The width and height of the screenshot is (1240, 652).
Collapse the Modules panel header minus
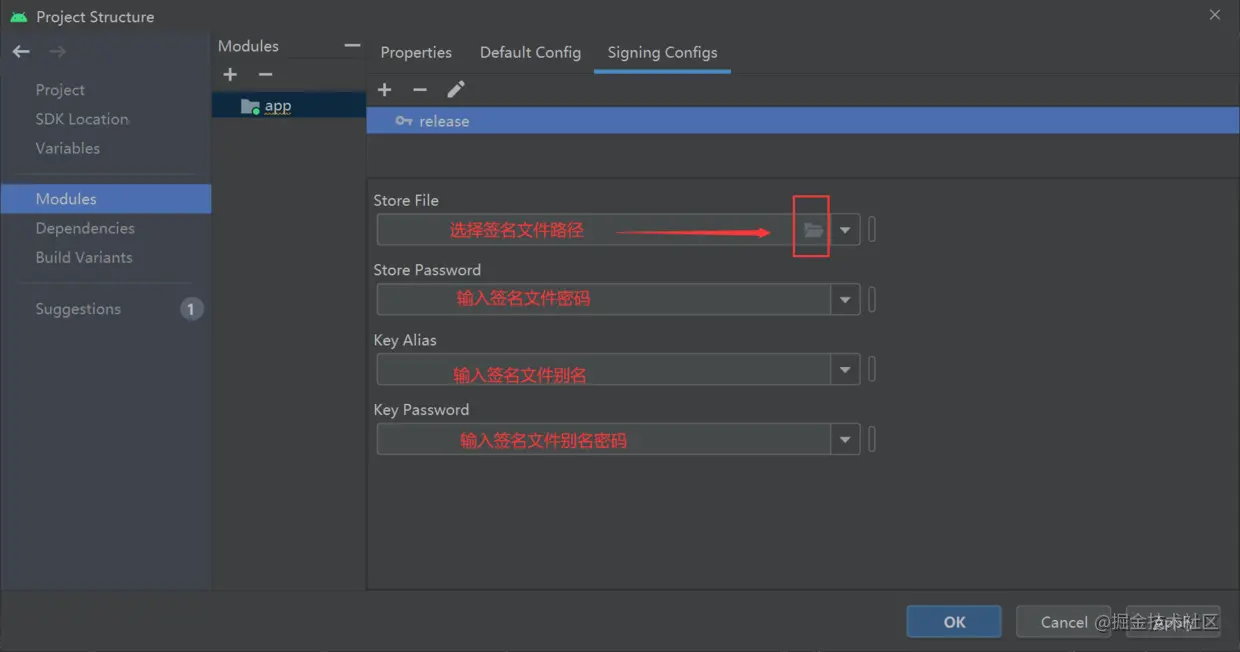pos(352,46)
